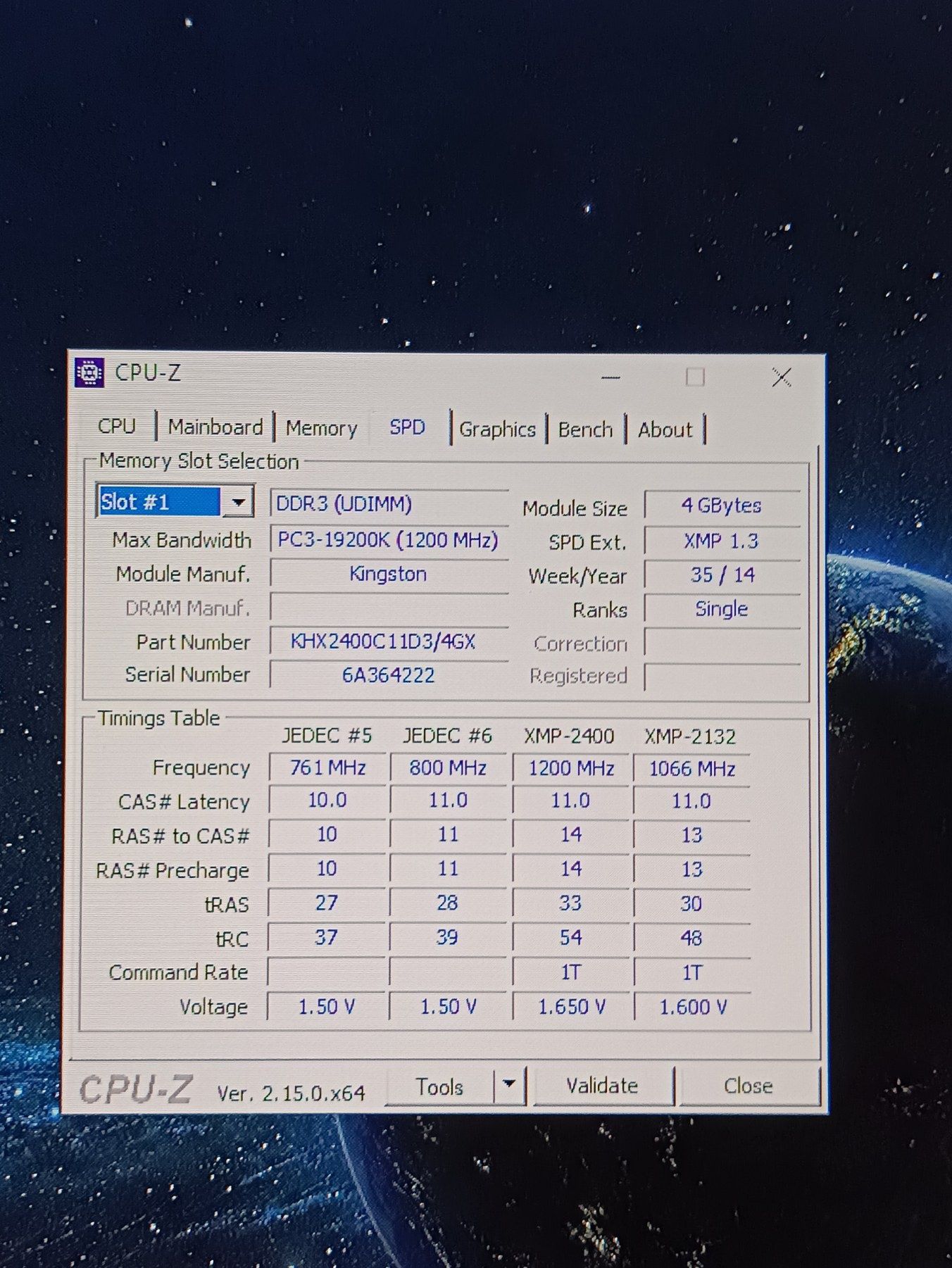952x1268 pixels.
Task: Open the Tools dropdown arrow
Action: tap(508, 1085)
